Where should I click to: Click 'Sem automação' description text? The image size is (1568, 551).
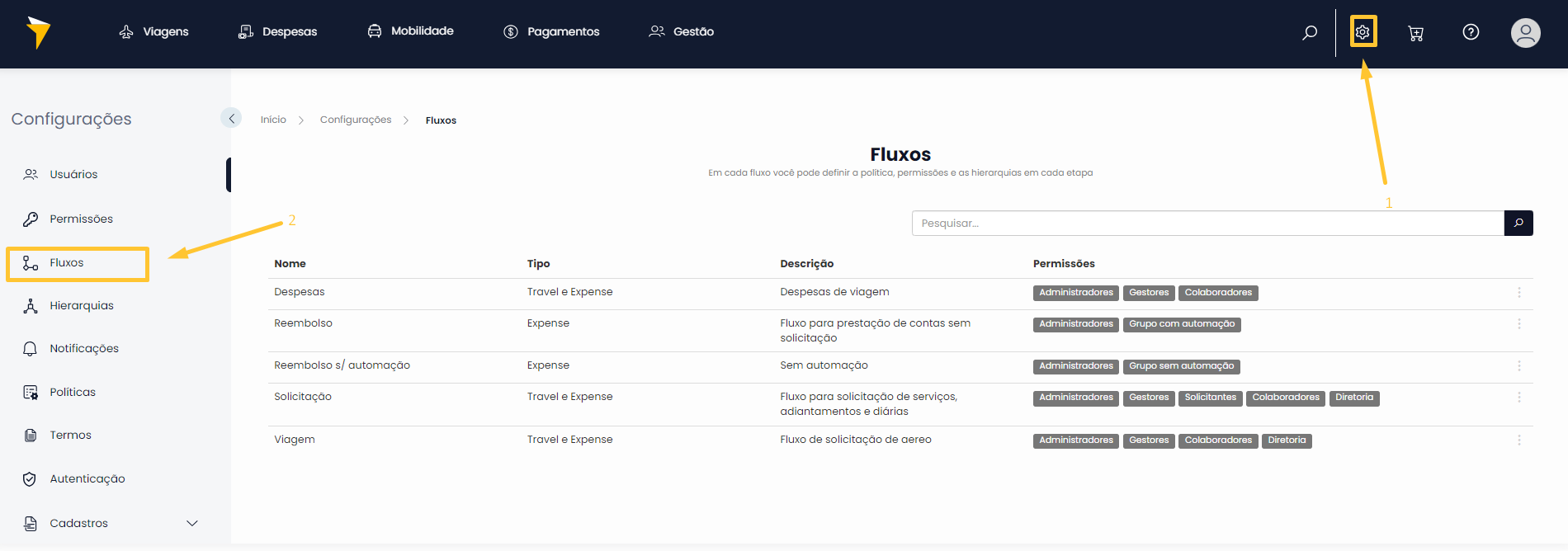tap(824, 365)
